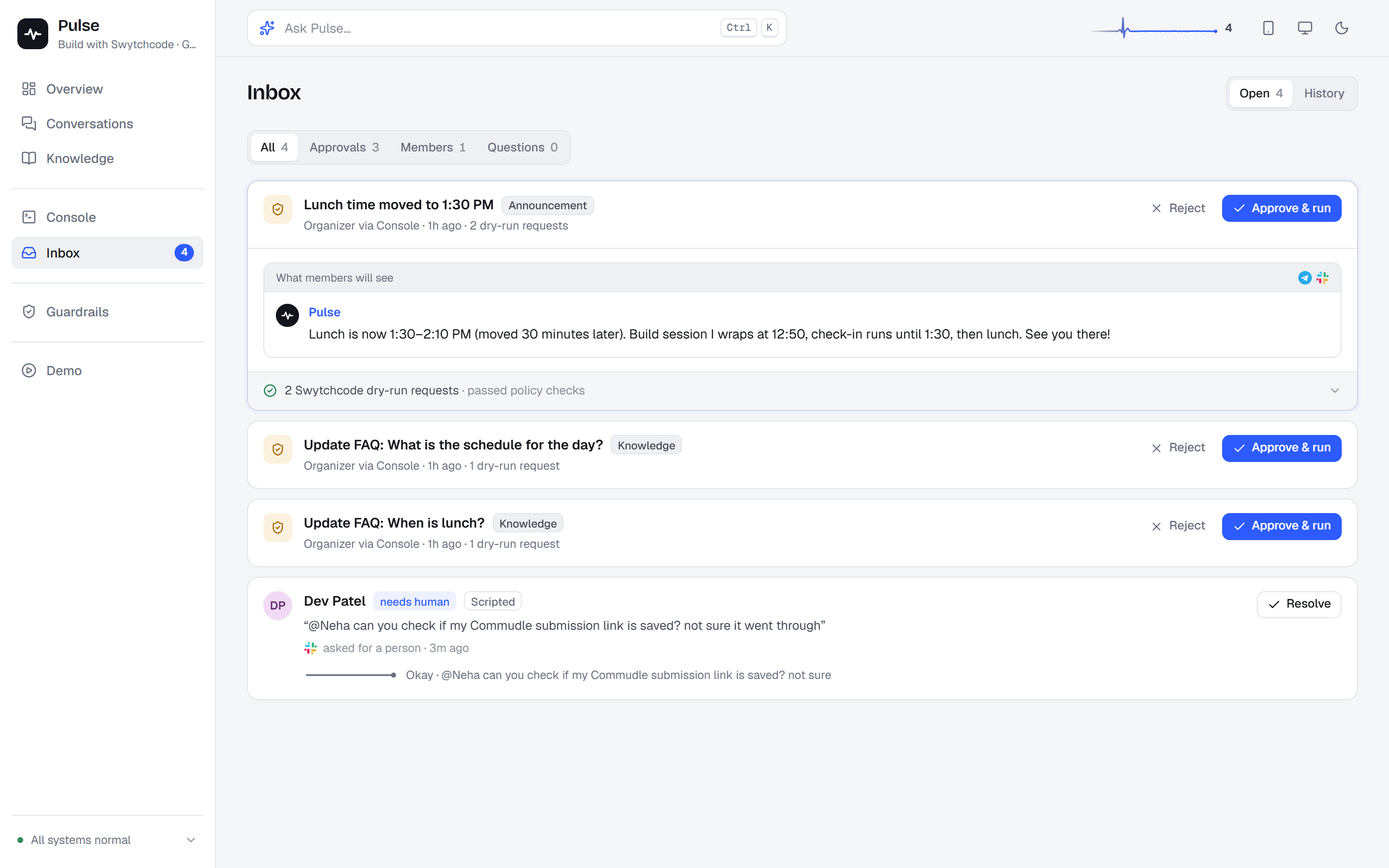Go to Knowledge section in sidebar
Image resolution: width=1389 pixels, height=868 pixels.
[x=108, y=158]
